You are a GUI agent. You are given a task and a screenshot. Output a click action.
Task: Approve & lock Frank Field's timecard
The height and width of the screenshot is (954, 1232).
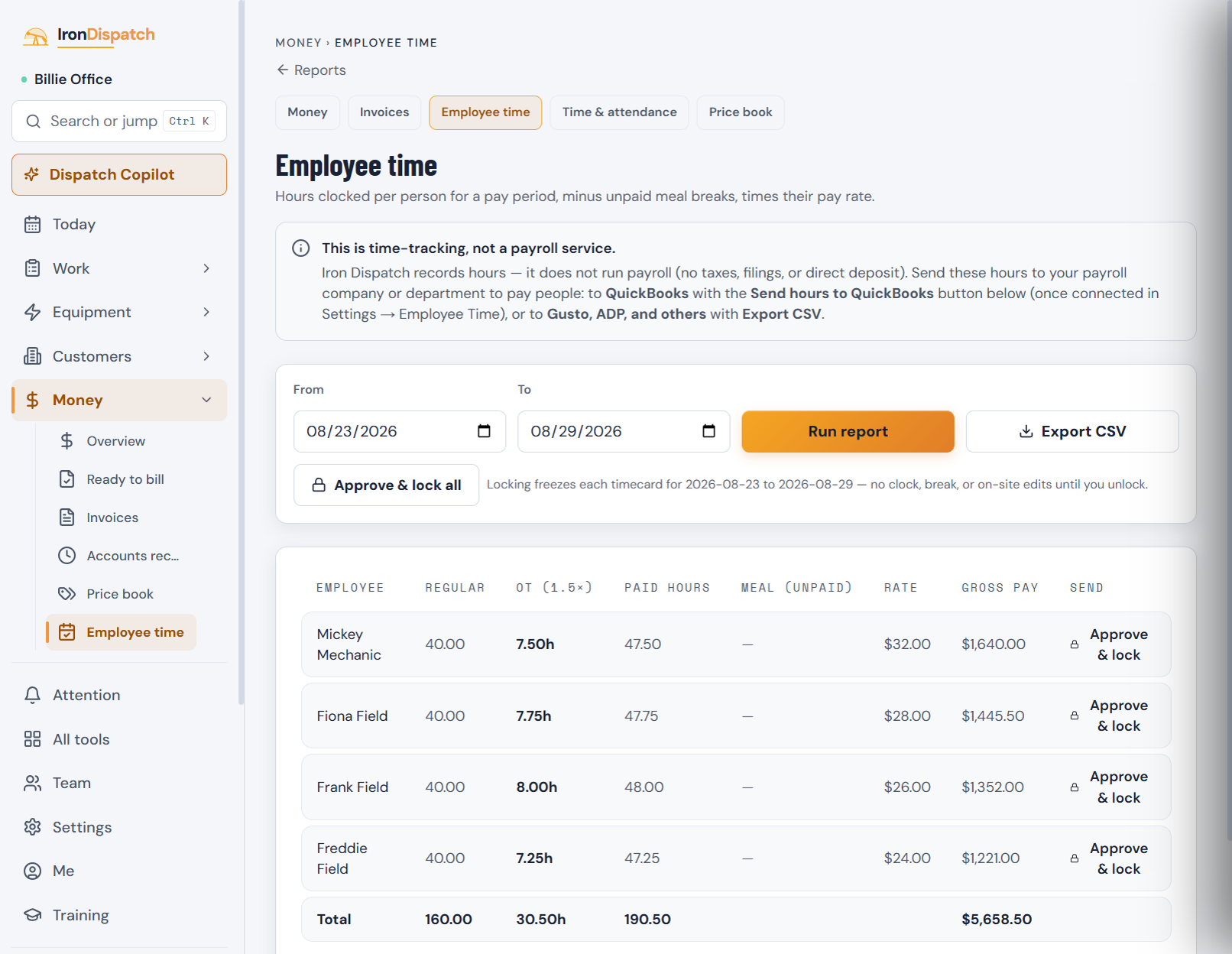coord(1110,787)
